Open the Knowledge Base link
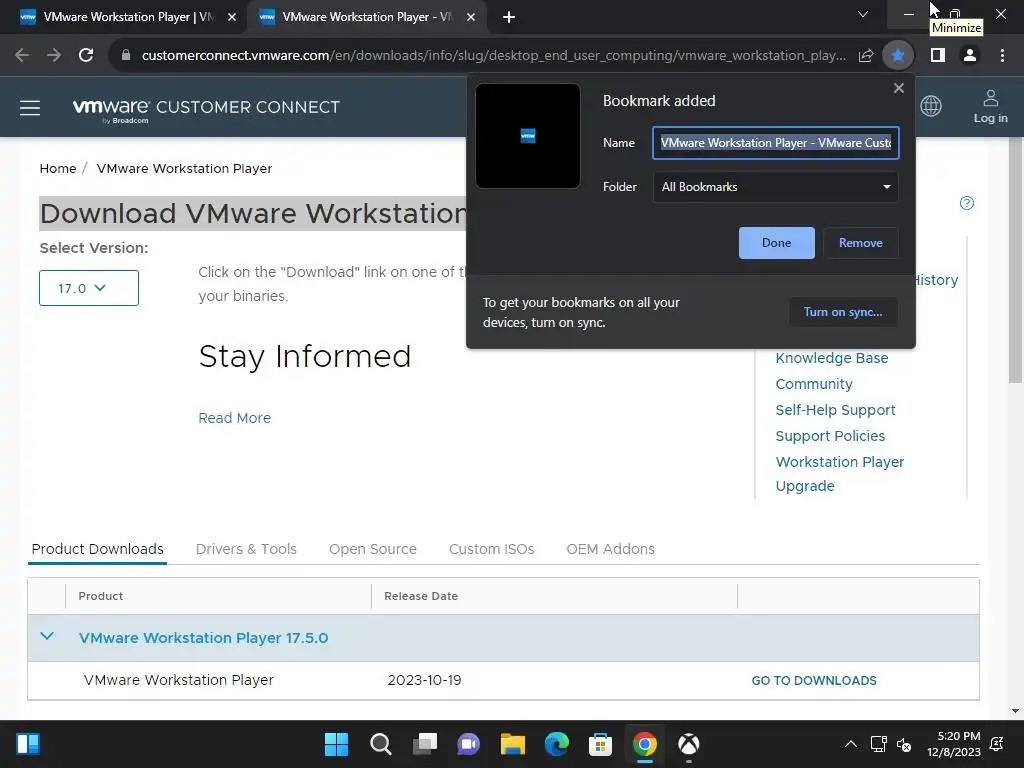This screenshot has width=1024, height=768. [831, 358]
